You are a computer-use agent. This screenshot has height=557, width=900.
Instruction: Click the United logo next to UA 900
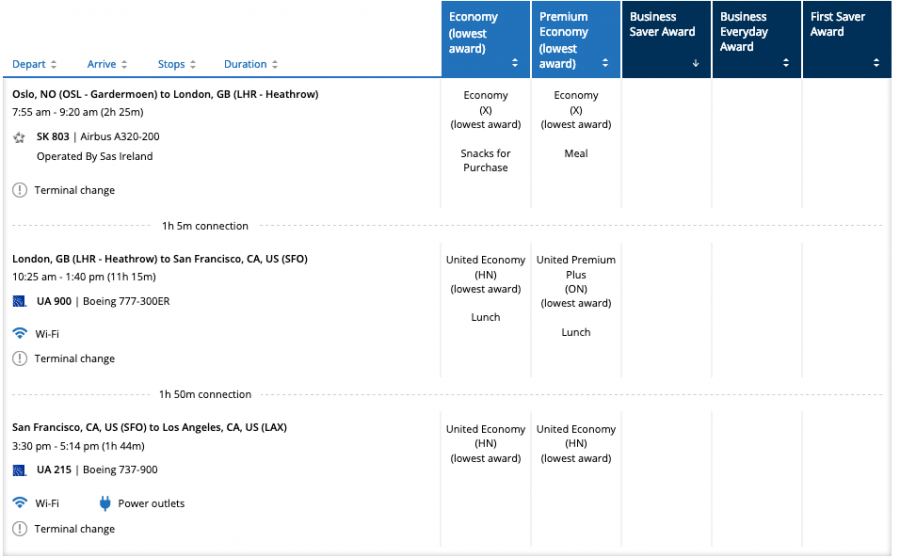19,301
